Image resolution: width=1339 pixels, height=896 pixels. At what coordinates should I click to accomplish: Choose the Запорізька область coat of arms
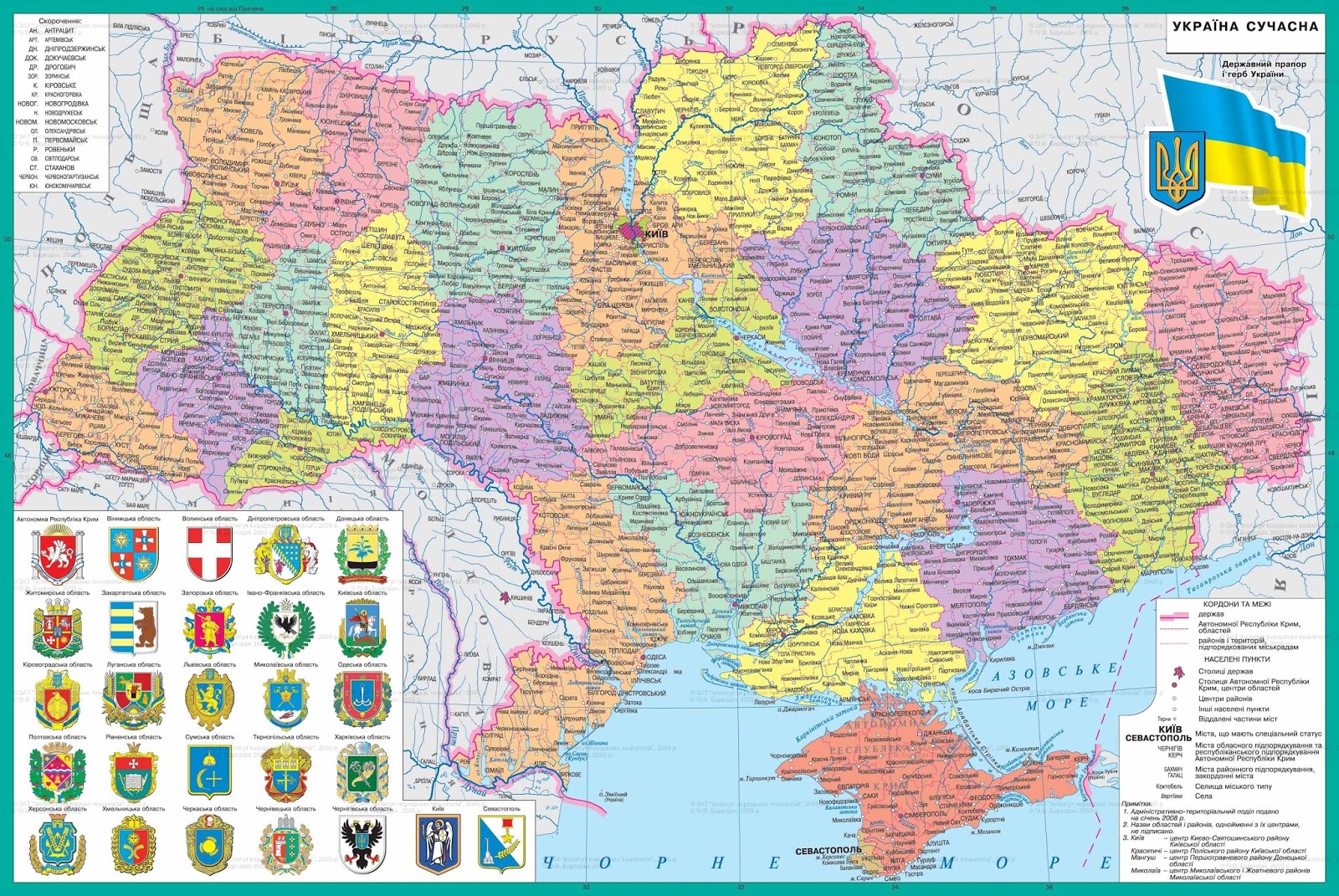(209, 628)
